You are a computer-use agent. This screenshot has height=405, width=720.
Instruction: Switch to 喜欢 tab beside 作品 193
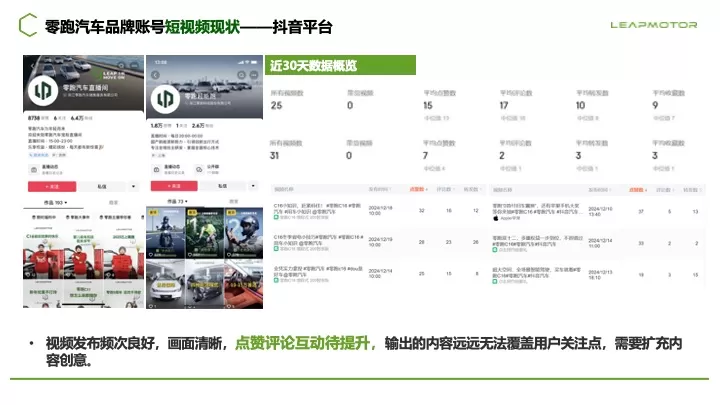click(x=113, y=202)
